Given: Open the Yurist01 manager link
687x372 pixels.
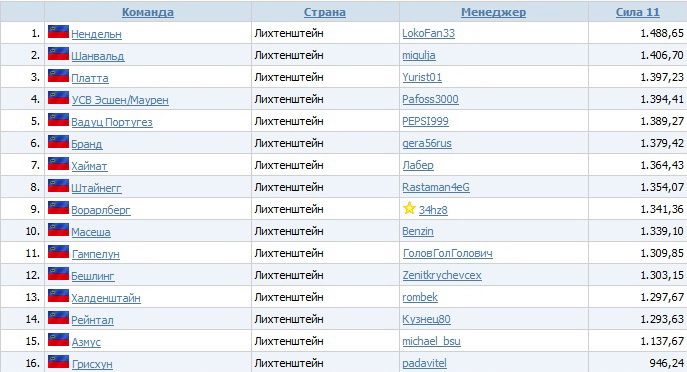Looking at the screenshot, I should tap(422, 77).
